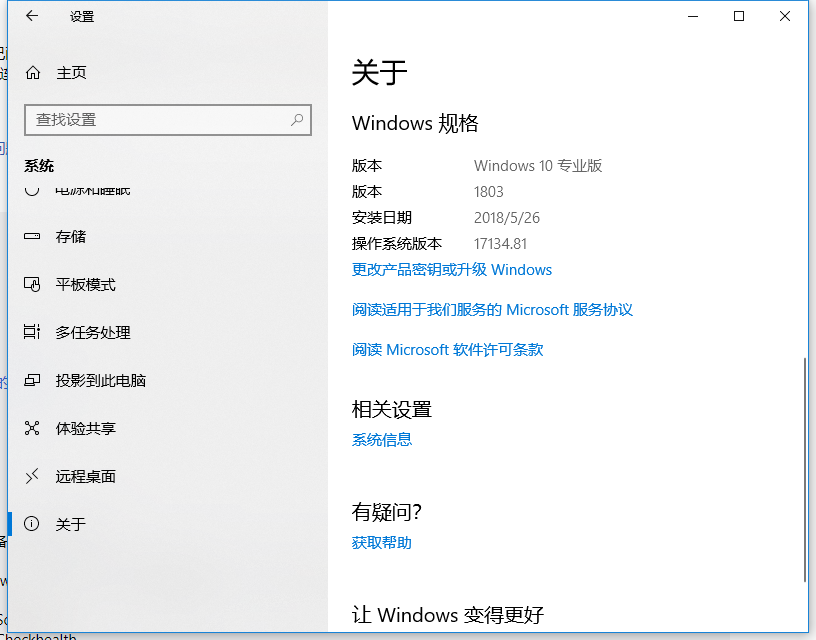Select the About info icon

coord(32,523)
